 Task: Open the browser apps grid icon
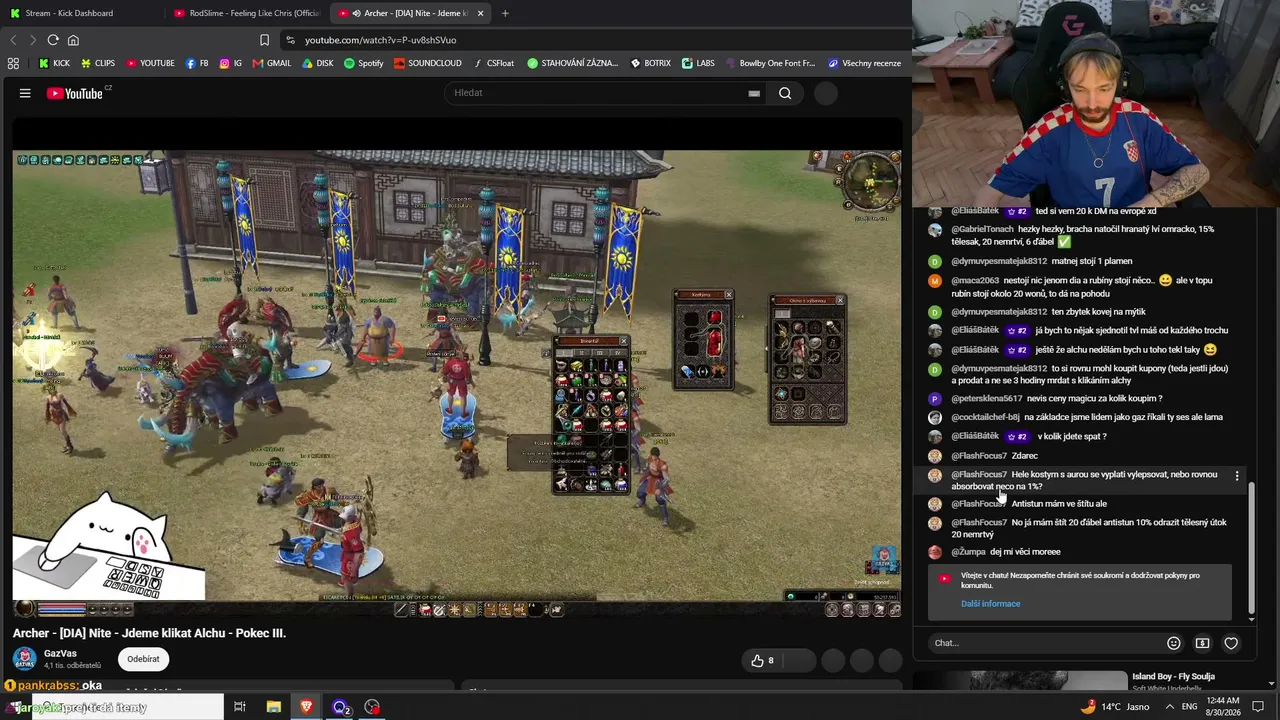click(x=13, y=63)
